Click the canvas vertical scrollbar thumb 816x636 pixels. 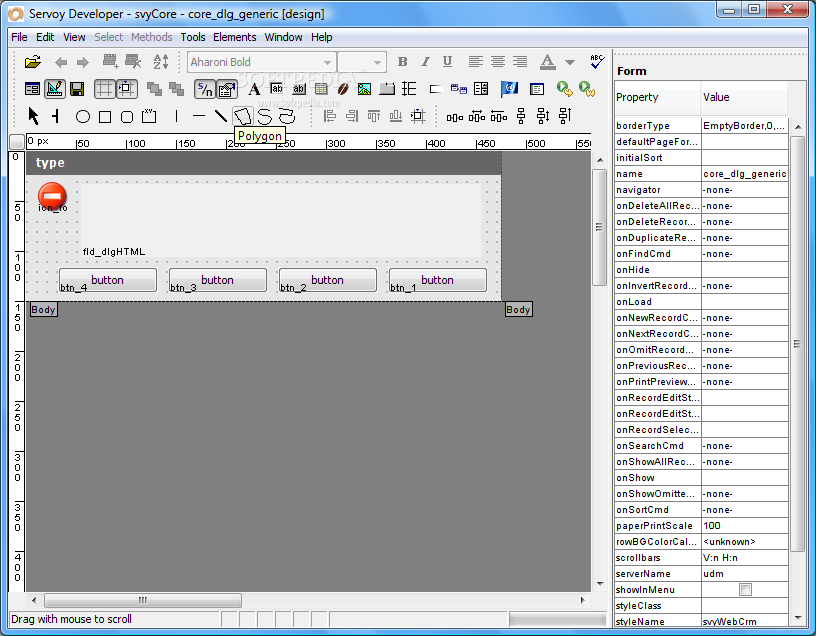tap(600, 227)
